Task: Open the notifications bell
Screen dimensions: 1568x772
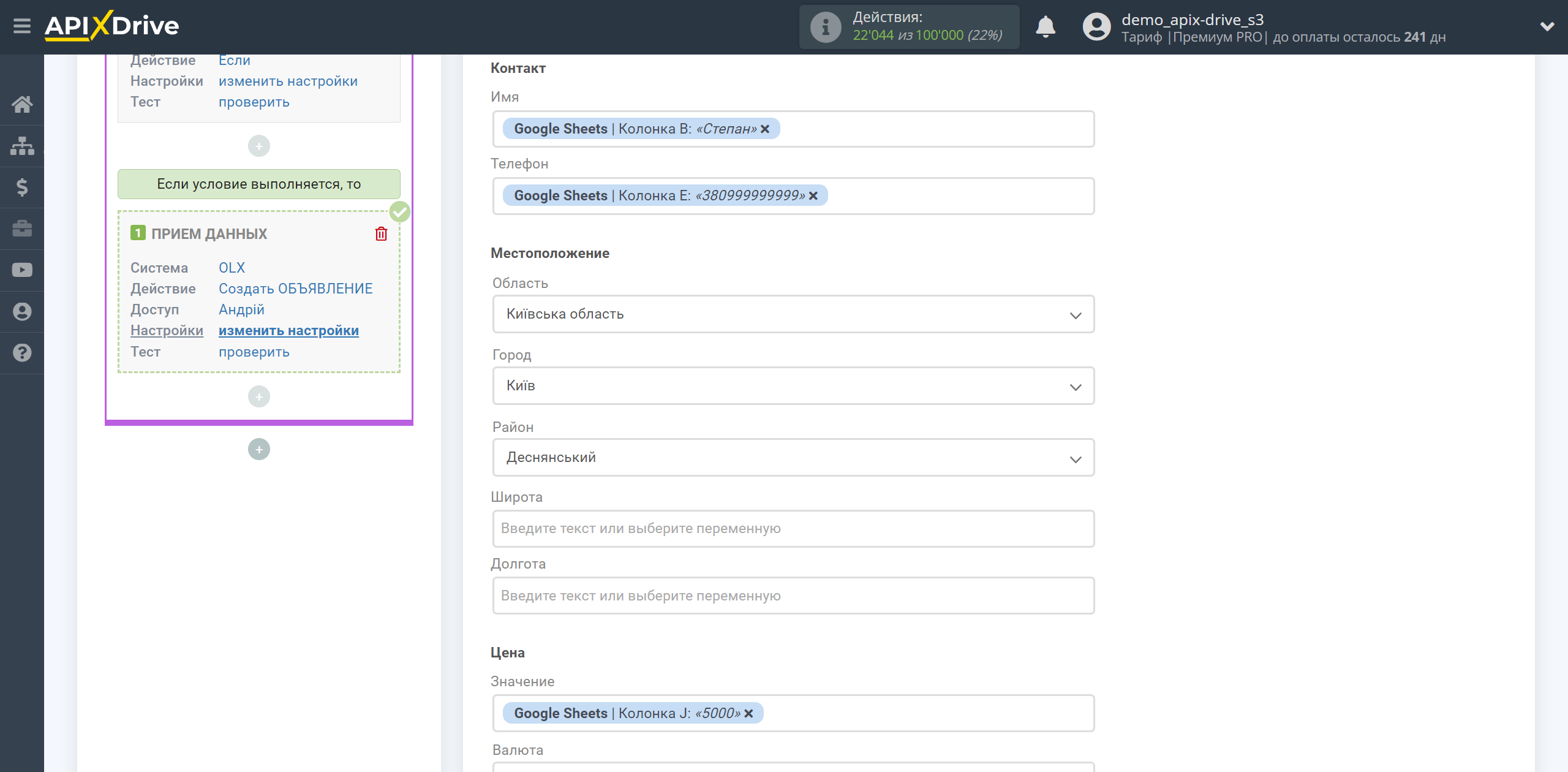Action: point(1046,27)
